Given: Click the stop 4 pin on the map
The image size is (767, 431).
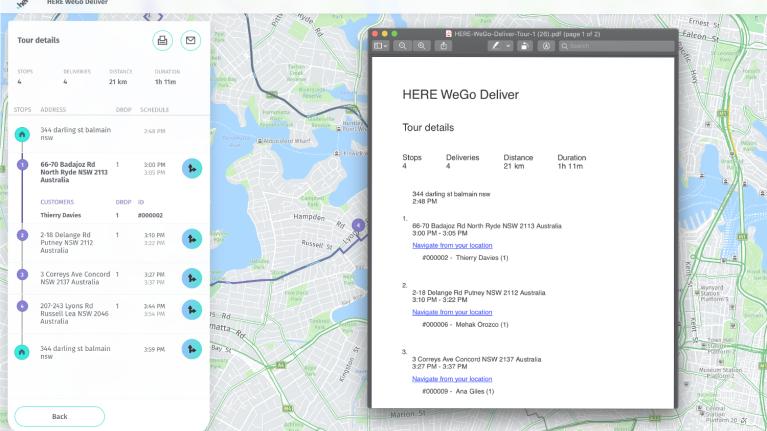Looking at the screenshot, I should pos(358,226).
